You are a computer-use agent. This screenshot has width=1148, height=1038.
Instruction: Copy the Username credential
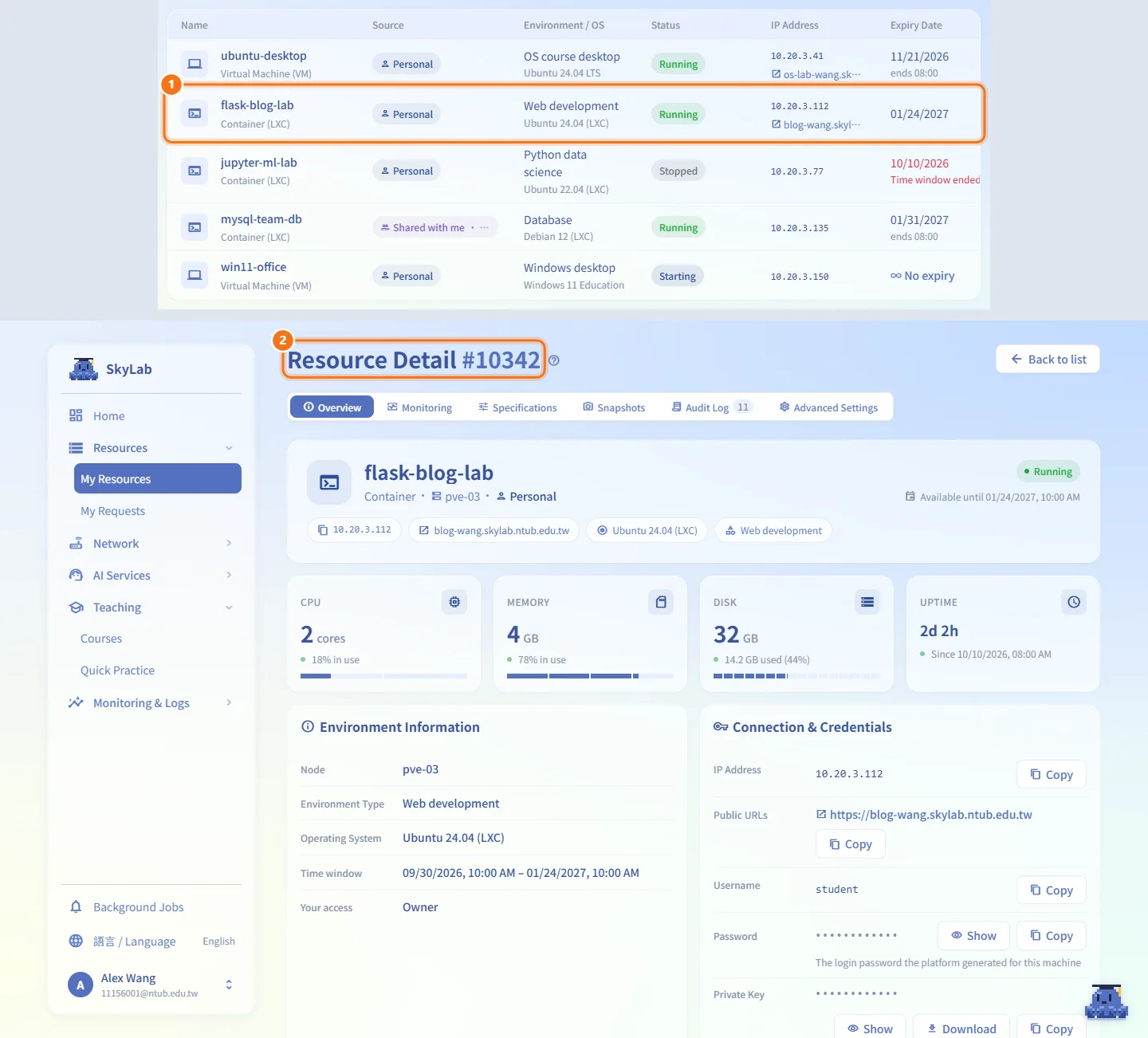[1052, 891]
